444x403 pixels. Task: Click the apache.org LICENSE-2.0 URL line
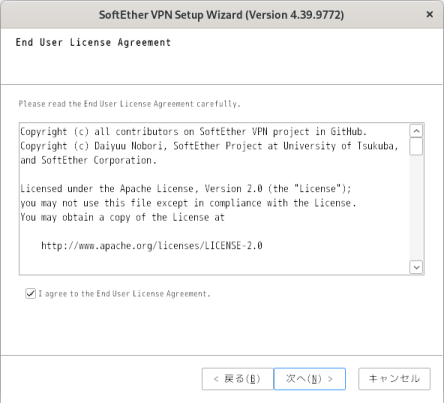(152, 246)
